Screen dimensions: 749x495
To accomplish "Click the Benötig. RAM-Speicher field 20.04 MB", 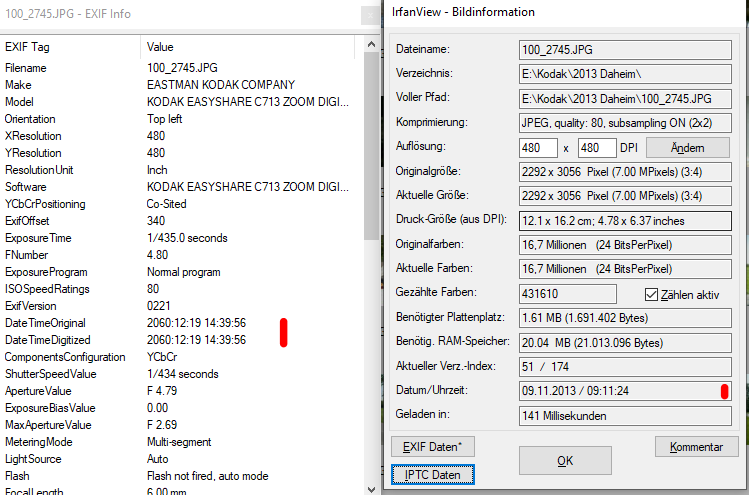I will tap(625, 343).
